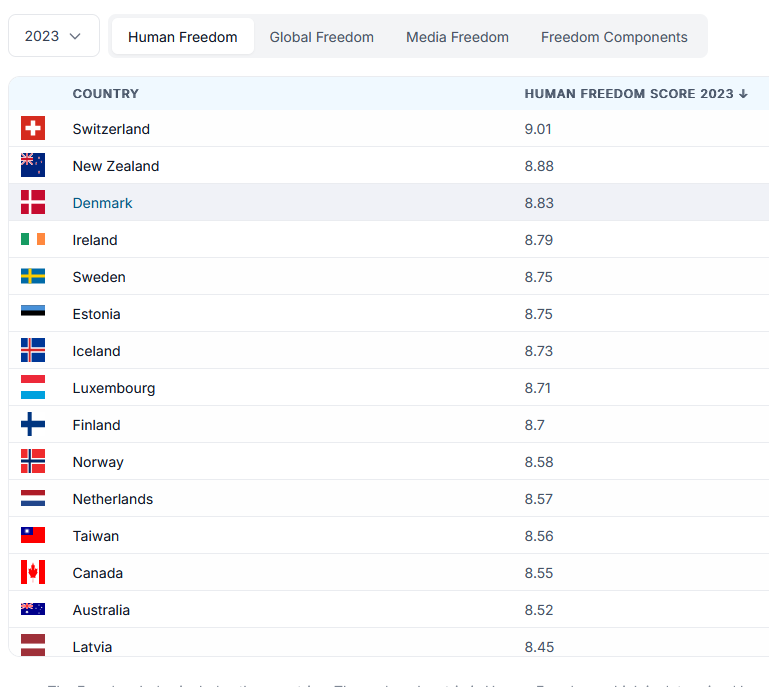Click the Netherlands row score 8.57
Screen dimensions: 769x687
pyautogui.click(x=539, y=499)
